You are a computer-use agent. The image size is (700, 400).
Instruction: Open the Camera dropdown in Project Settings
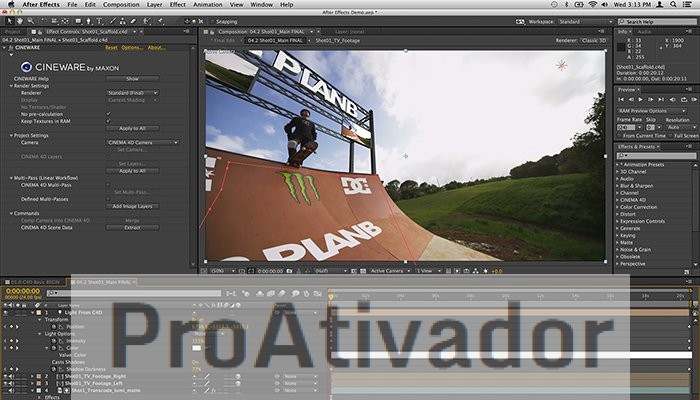click(143, 142)
